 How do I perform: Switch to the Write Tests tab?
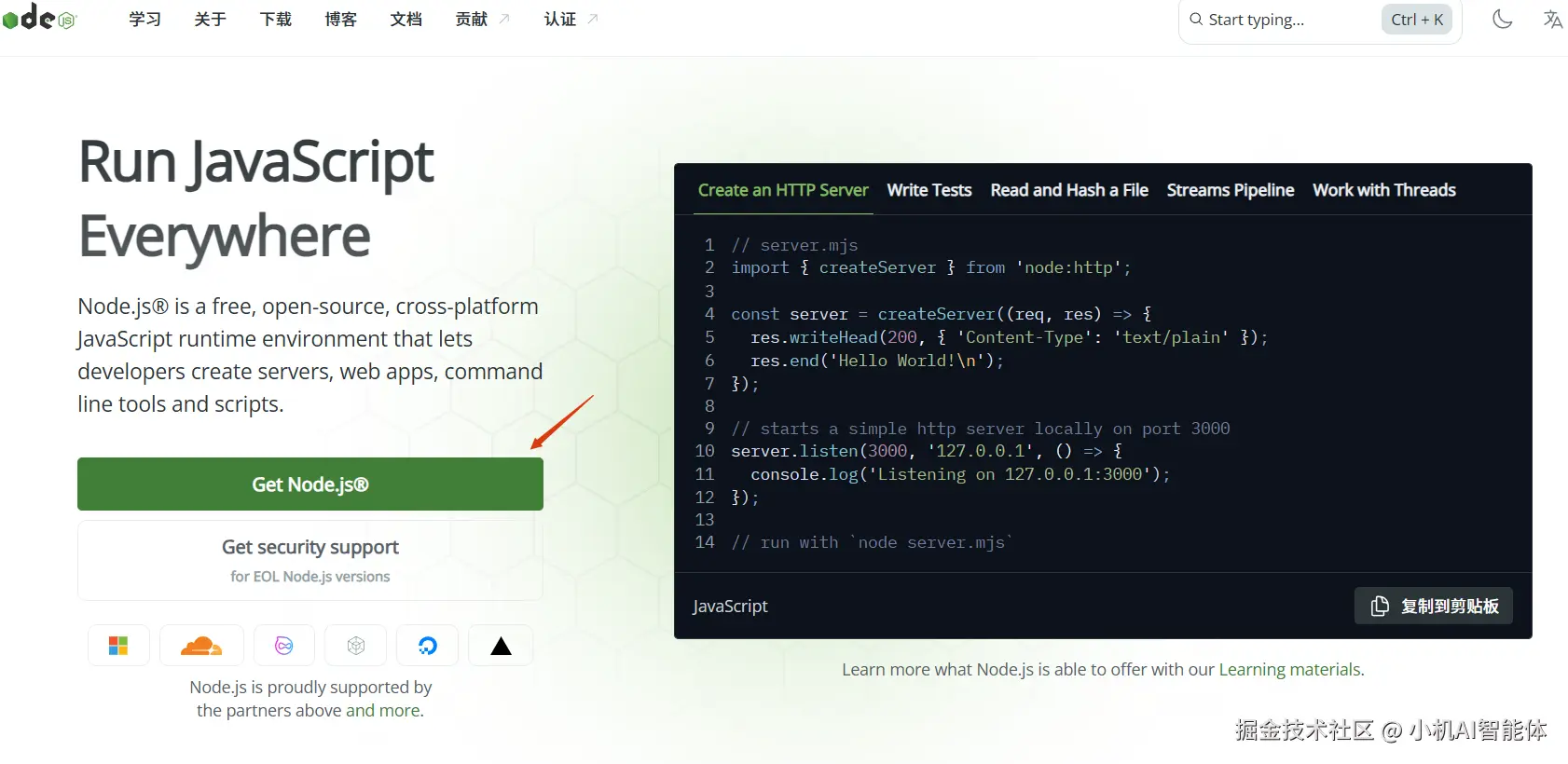point(929,190)
